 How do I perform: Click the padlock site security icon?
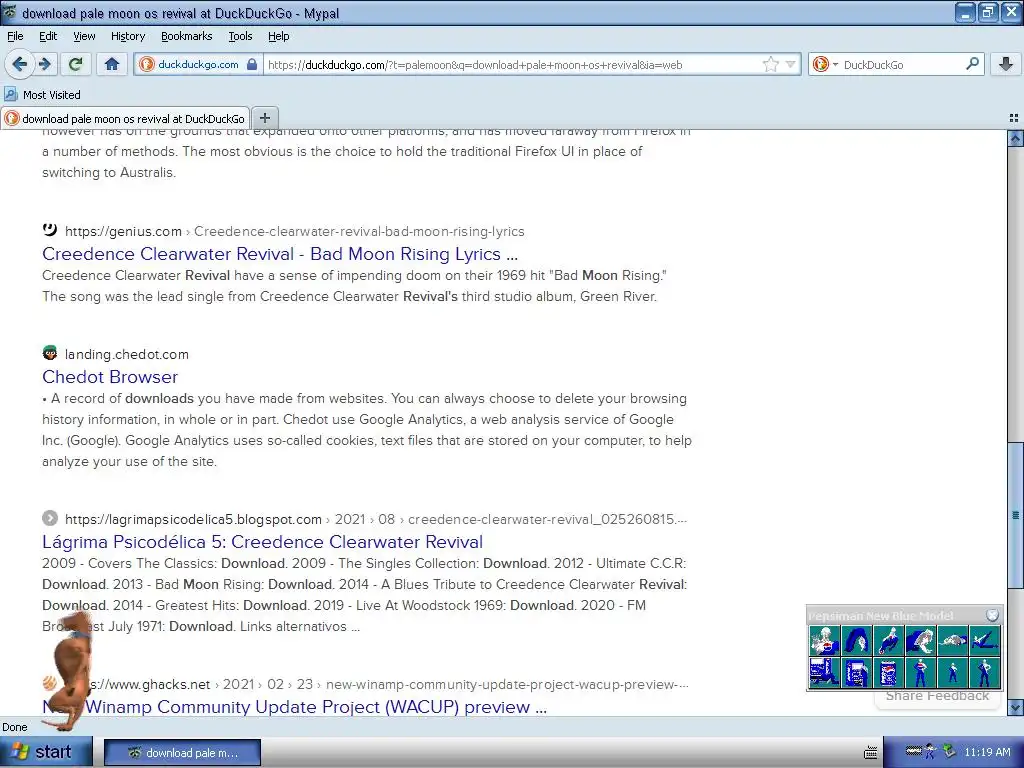click(x=252, y=64)
